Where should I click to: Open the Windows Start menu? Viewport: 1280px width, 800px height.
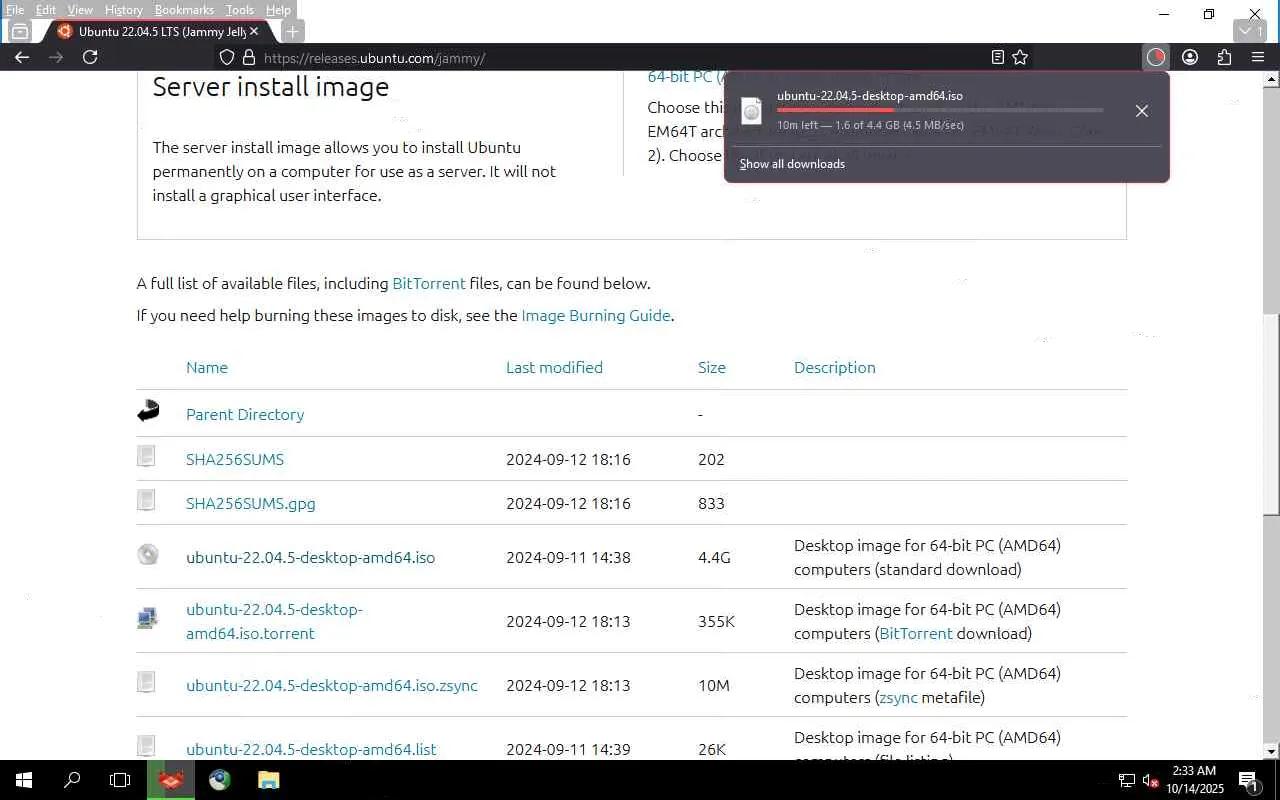point(23,780)
